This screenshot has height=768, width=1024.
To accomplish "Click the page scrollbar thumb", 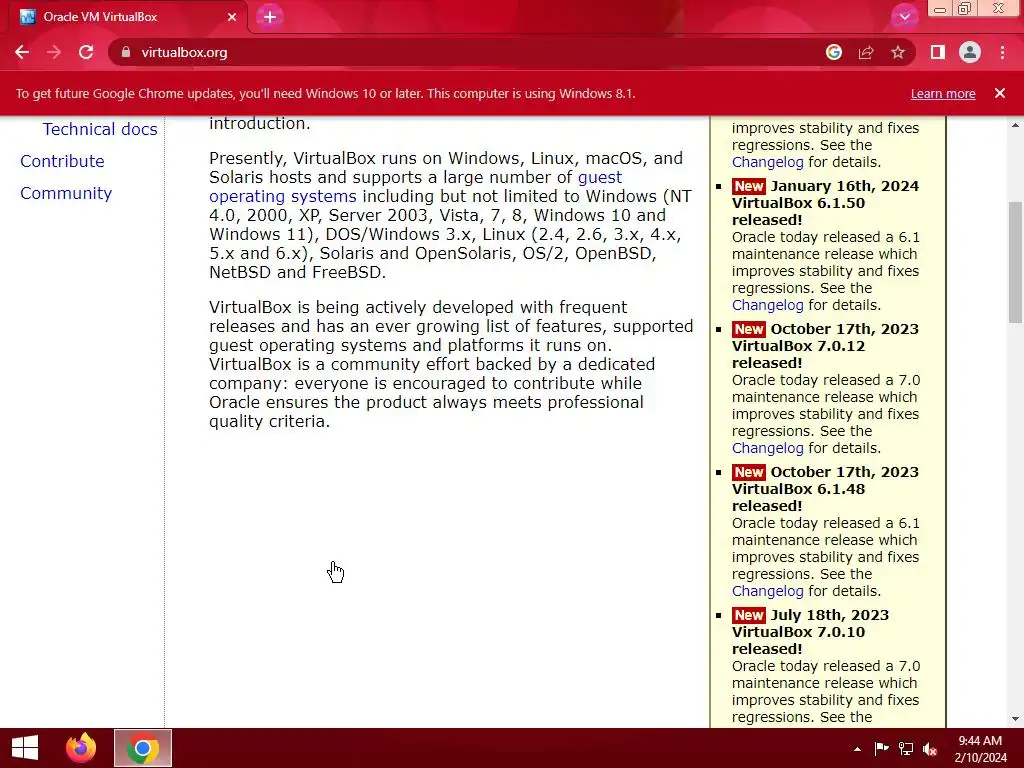I will pyautogui.click(x=1015, y=263).
